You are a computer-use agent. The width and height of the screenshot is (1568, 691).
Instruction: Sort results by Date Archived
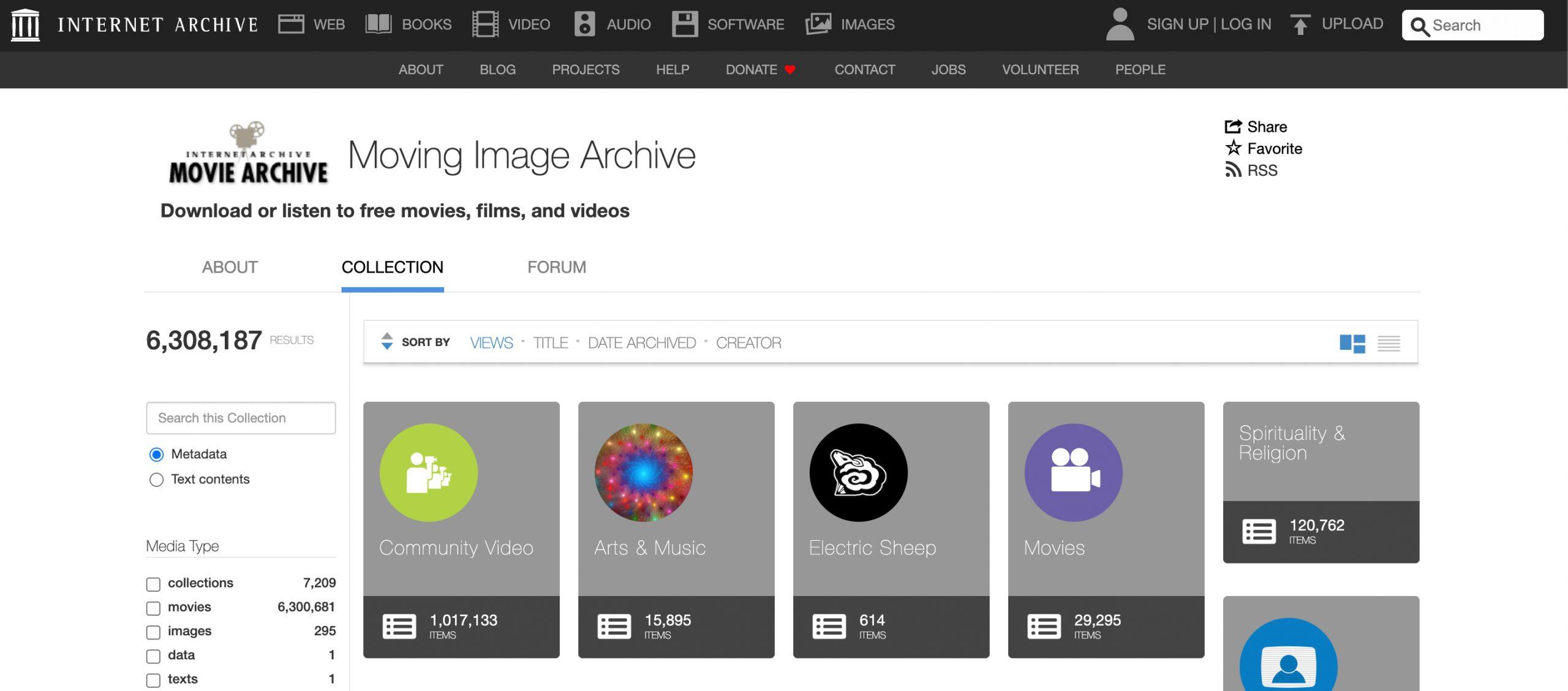[641, 342]
